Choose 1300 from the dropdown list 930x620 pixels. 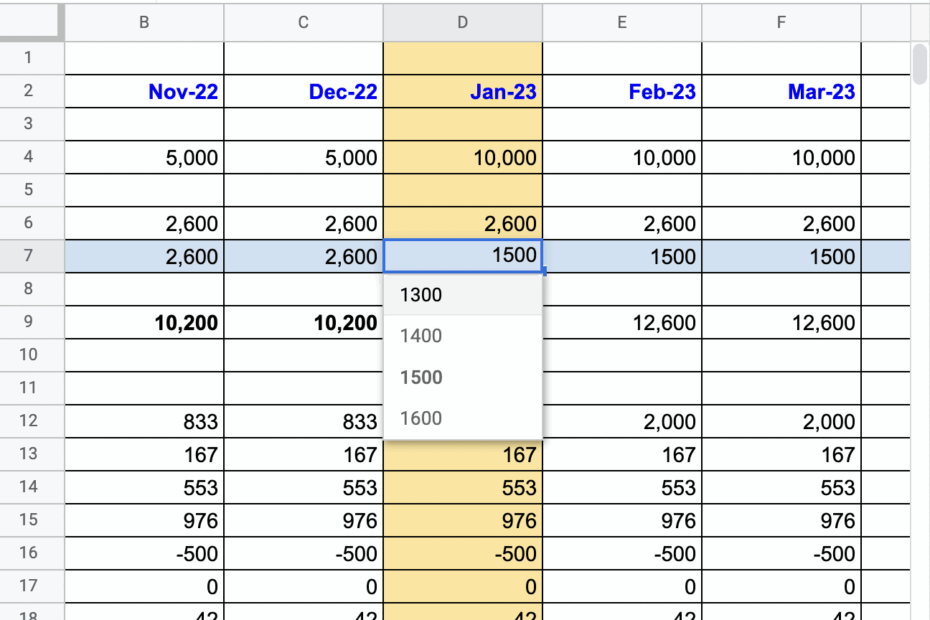(x=463, y=295)
